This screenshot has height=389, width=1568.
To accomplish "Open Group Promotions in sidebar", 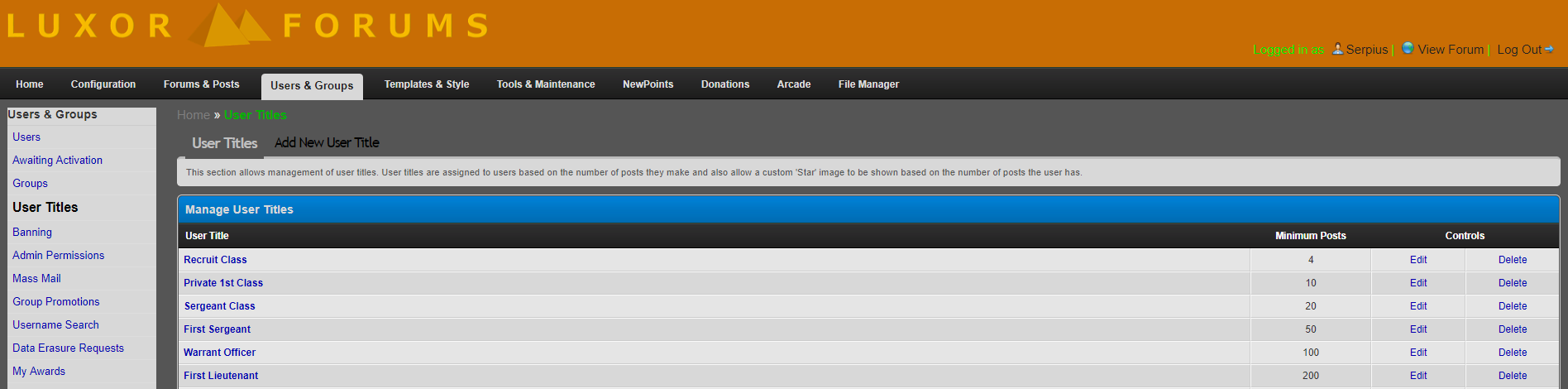I will (x=56, y=302).
